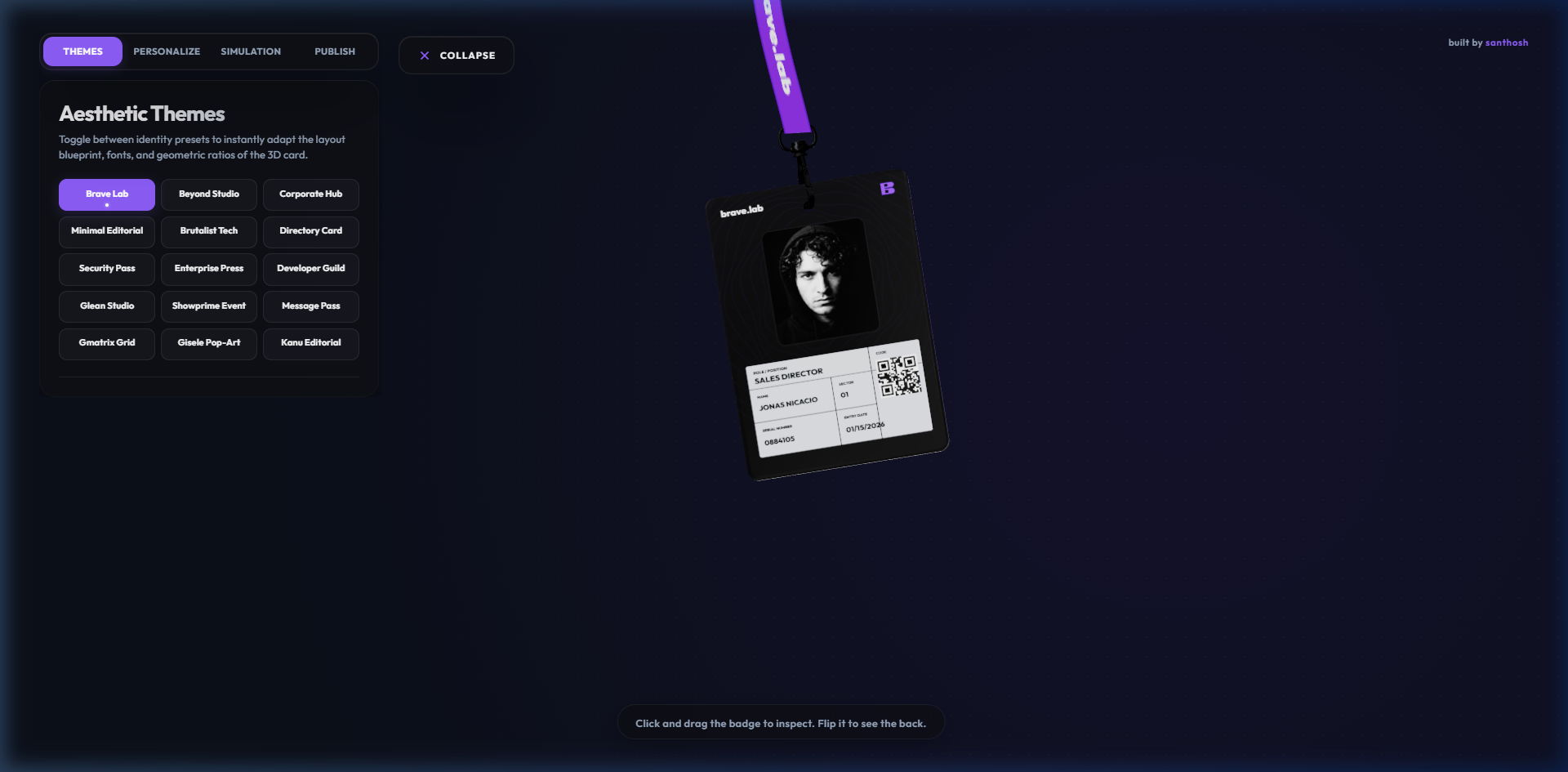Pick the Developer Guild theme

coord(311,269)
